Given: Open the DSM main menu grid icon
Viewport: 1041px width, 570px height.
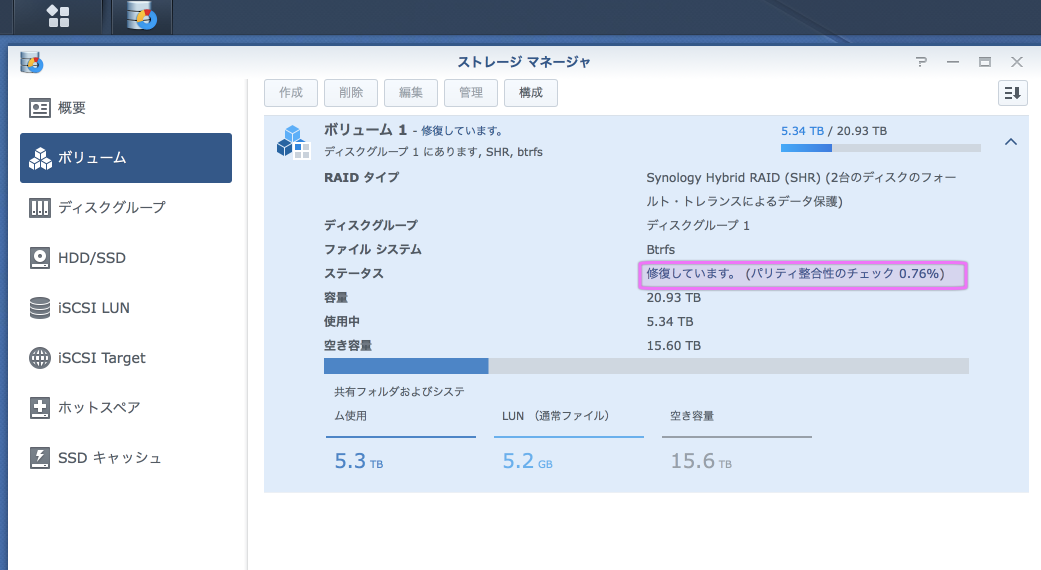Looking at the screenshot, I should 58,16.
